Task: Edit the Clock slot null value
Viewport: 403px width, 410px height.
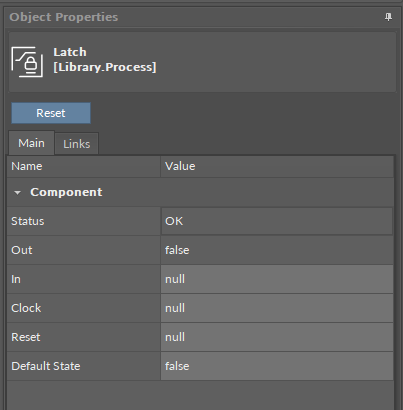Action: point(277,308)
